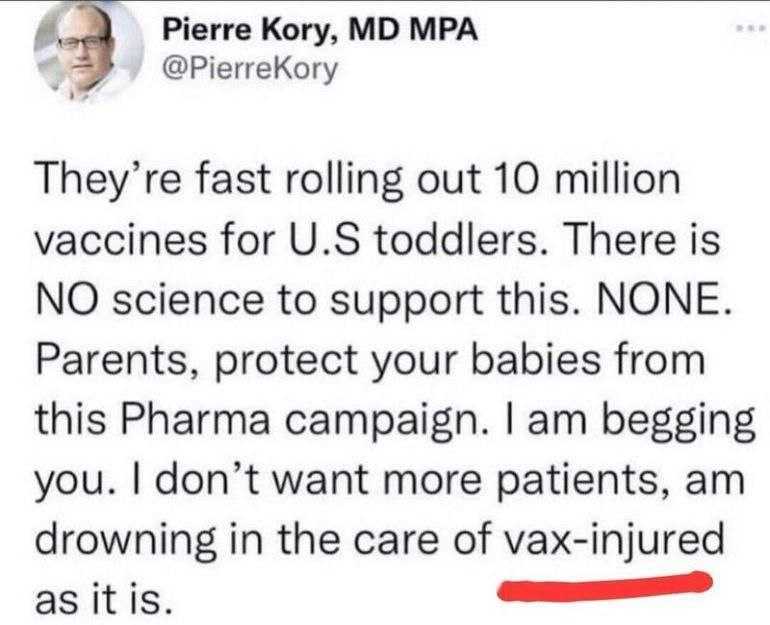Click the opening word They're
The height and width of the screenshot is (625, 770).
[109, 181]
